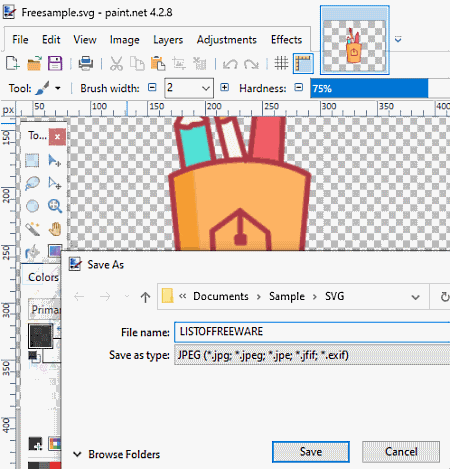Click the add color to palette icon

coord(35,443)
